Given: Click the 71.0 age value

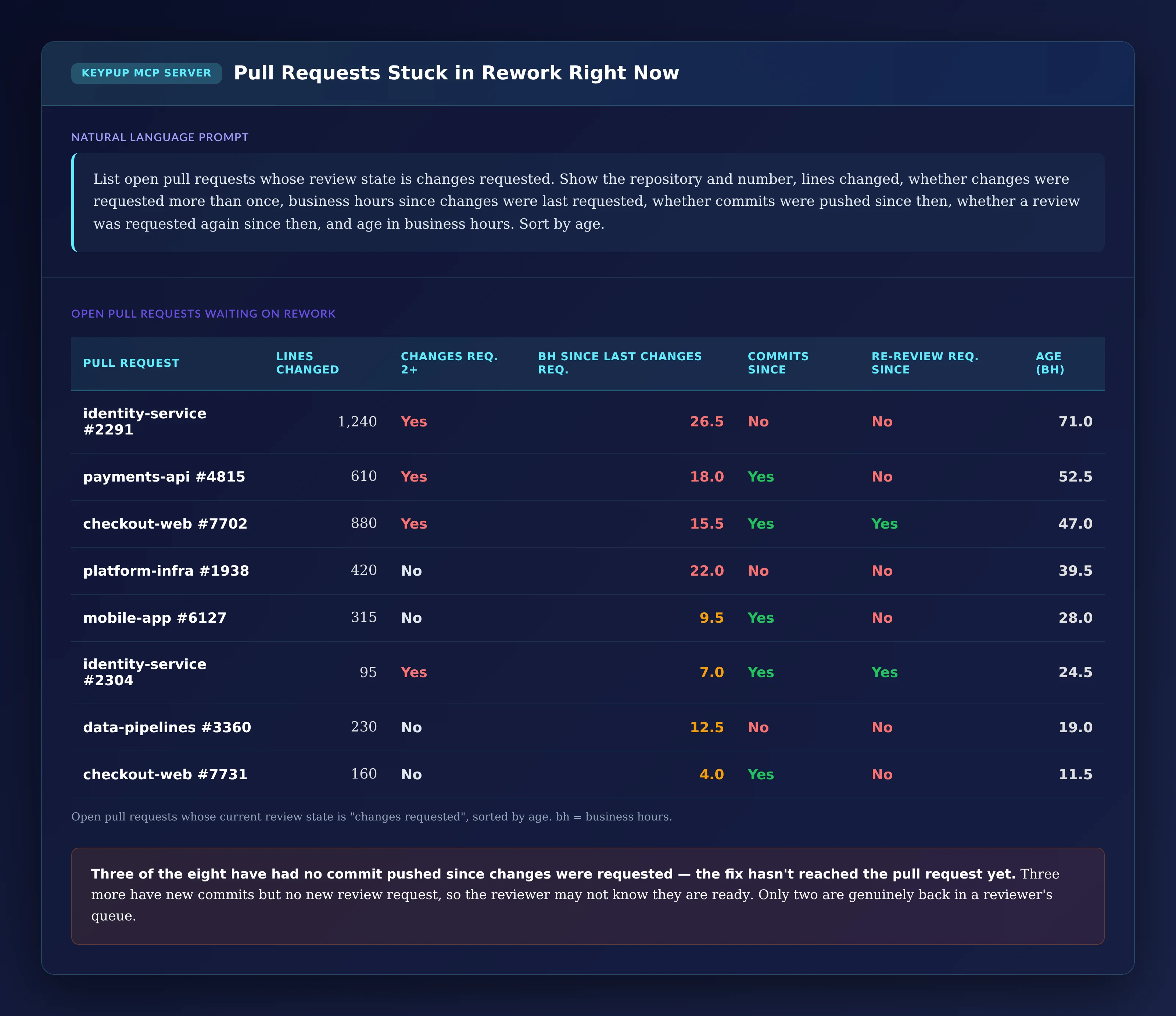Looking at the screenshot, I should (1076, 422).
